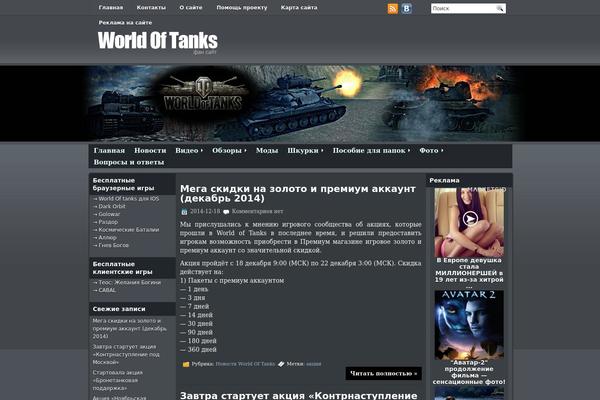The width and height of the screenshot is (600, 400).
Task: Open Комментариев нет link
Action: coord(258,211)
